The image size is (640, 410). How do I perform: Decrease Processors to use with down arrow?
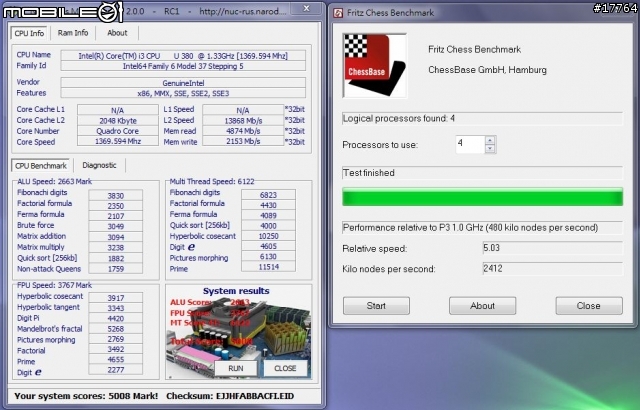(490, 149)
